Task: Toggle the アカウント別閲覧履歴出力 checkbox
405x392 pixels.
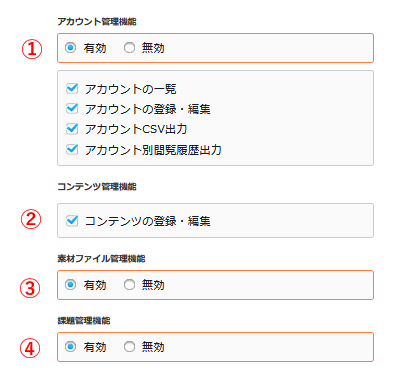Action: (x=72, y=149)
